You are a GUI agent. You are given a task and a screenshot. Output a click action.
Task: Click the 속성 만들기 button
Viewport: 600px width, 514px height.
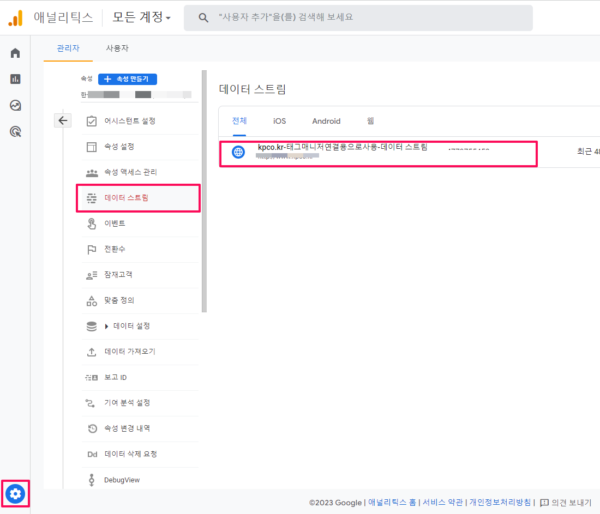pyautogui.click(x=127, y=79)
